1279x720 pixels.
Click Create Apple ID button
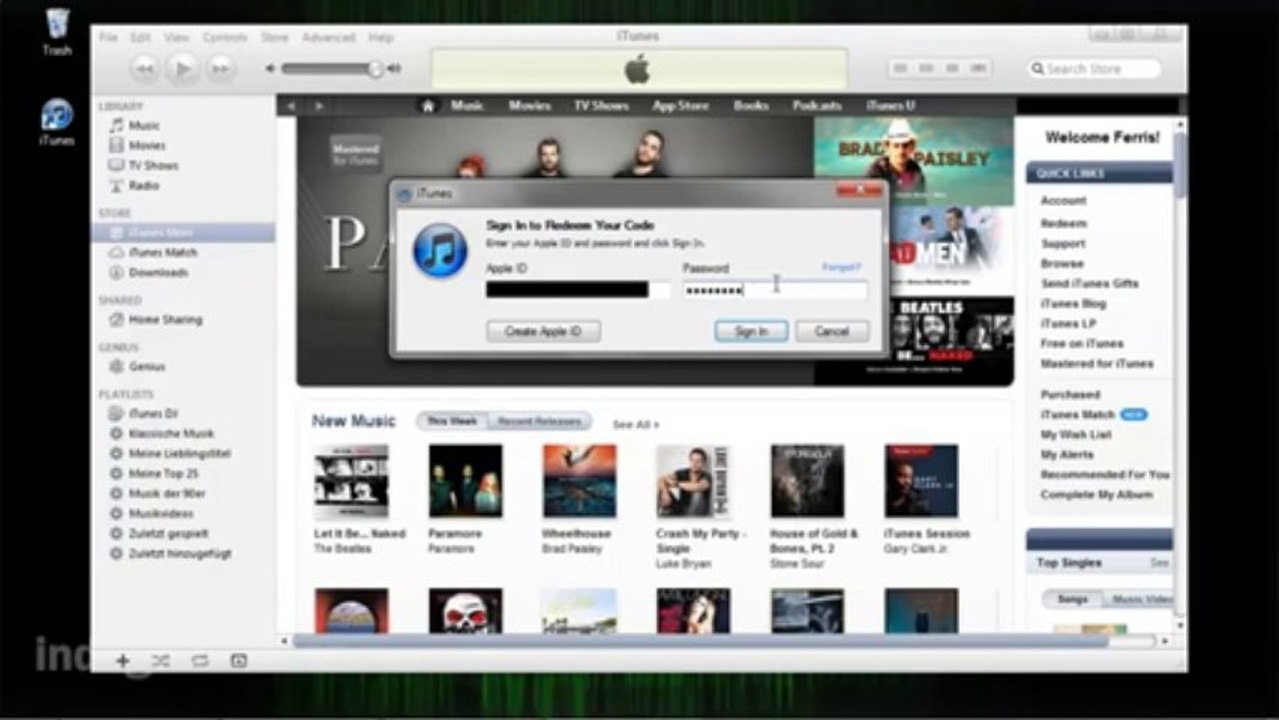coord(543,331)
